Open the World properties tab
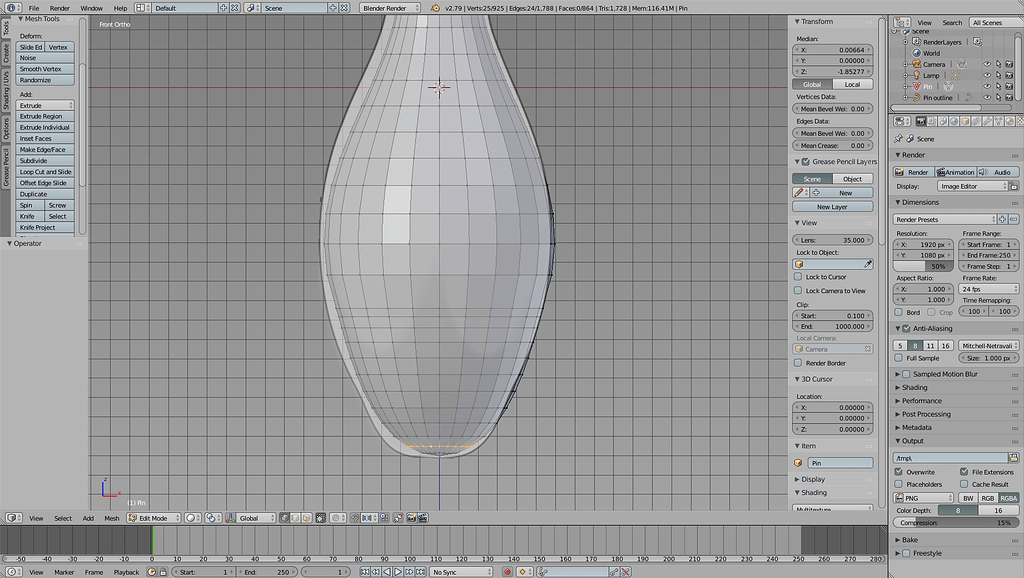 (x=954, y=120)
